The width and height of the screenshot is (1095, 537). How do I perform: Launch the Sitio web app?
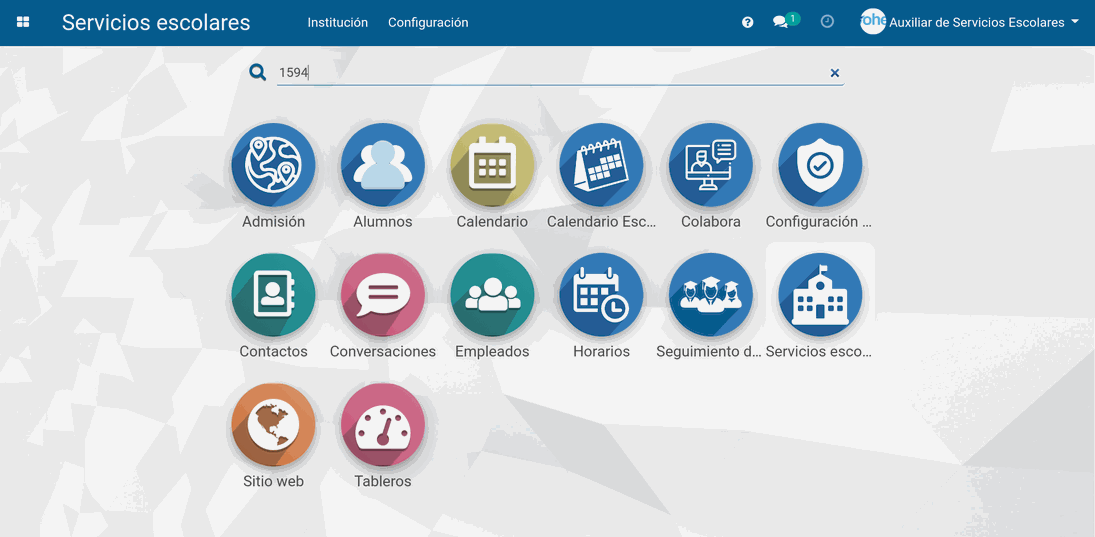[273, 425]
